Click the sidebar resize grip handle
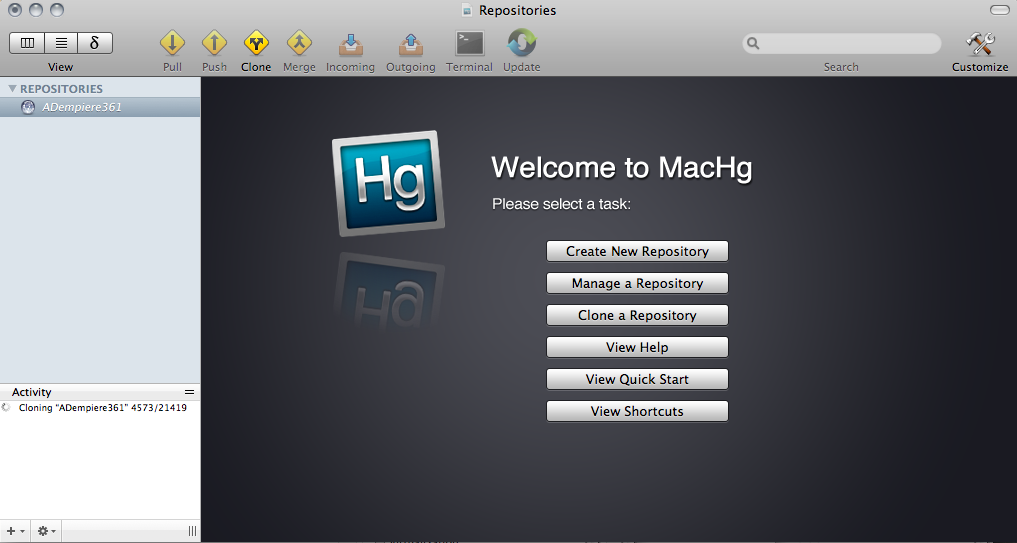Image resolution: width=1017 pixels, height=543 pixels. tap(192, 531)
